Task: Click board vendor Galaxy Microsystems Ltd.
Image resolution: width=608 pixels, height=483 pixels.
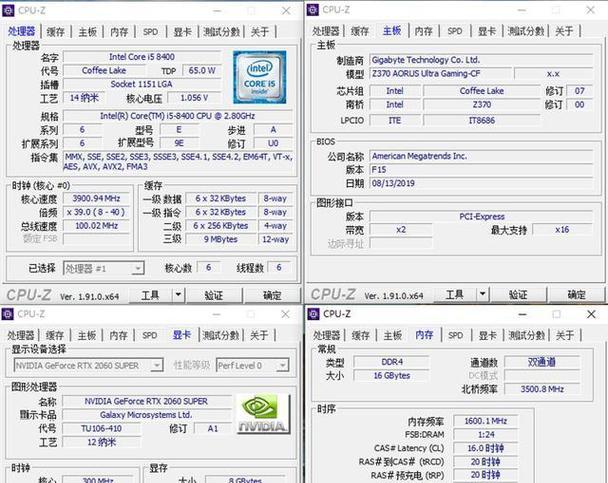Action: click(x=147, y=415)
